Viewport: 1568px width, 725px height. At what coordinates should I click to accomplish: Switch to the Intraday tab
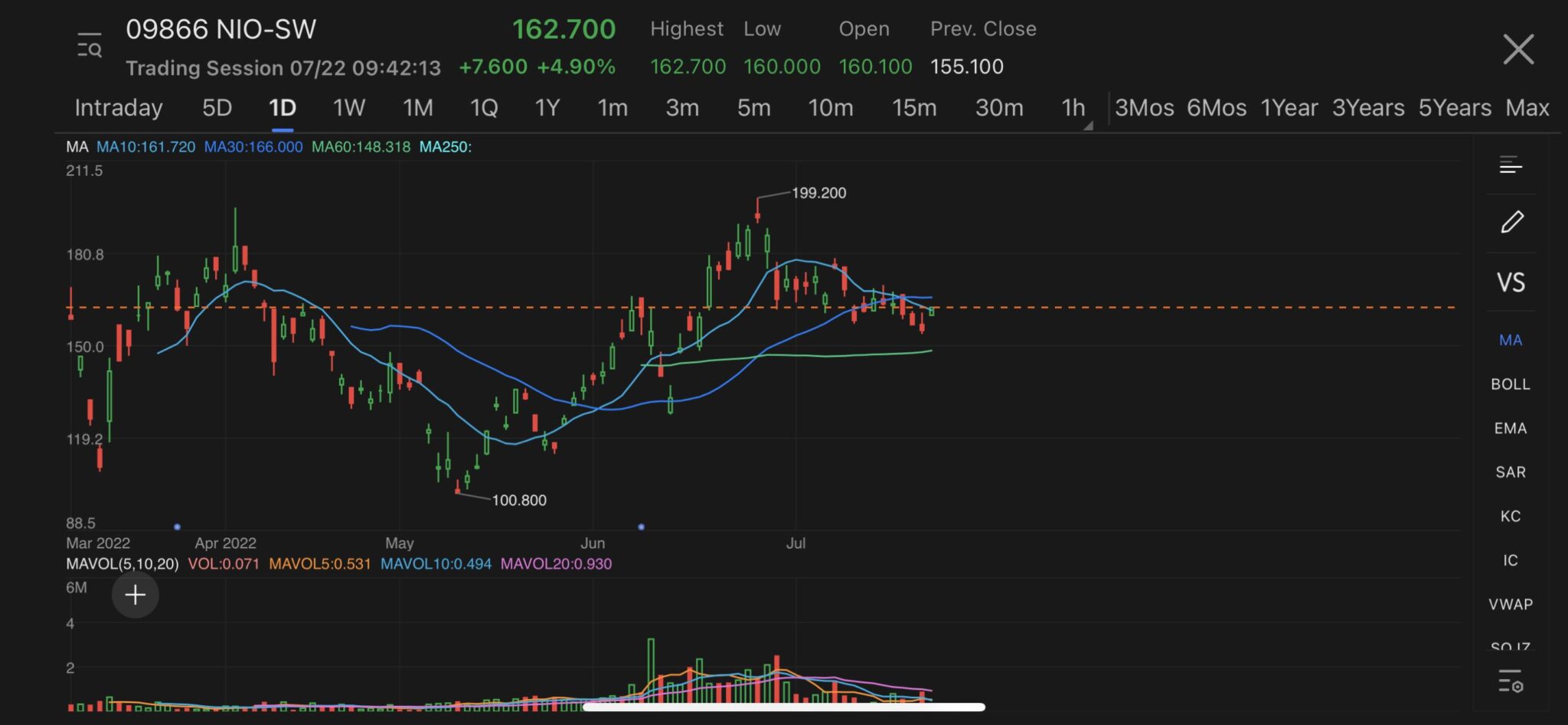click(x=119, y=108)
